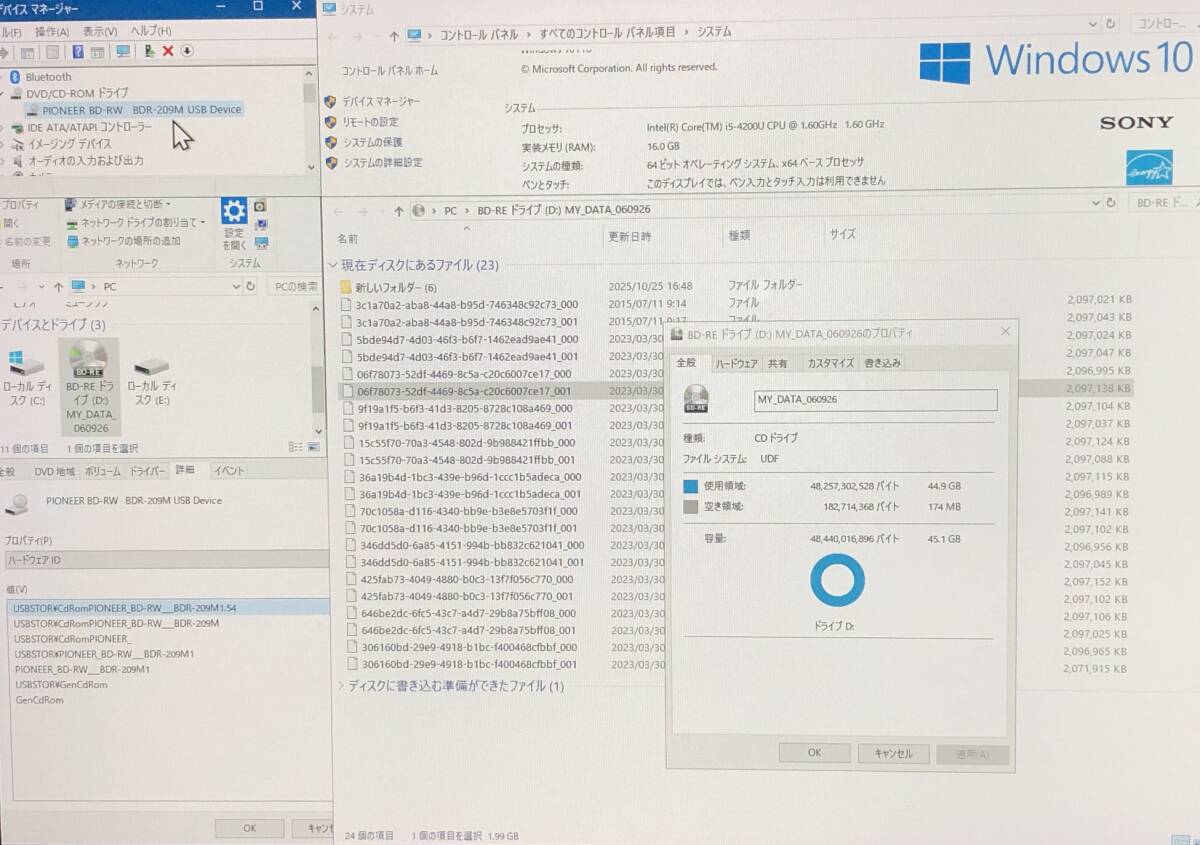Open 表示(V) menu in Device Manager

(x=99, y=32)
